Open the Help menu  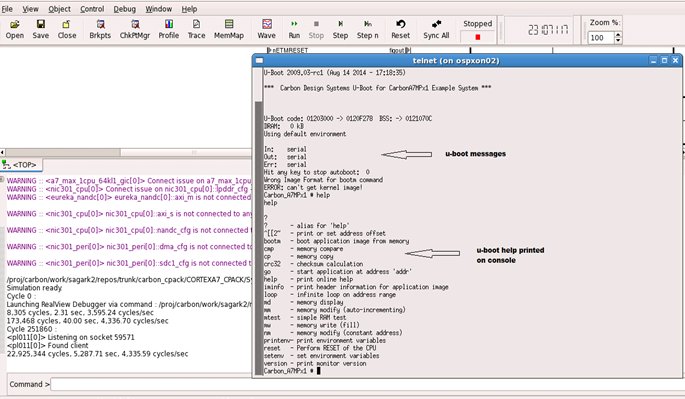(x=189, y=9)
